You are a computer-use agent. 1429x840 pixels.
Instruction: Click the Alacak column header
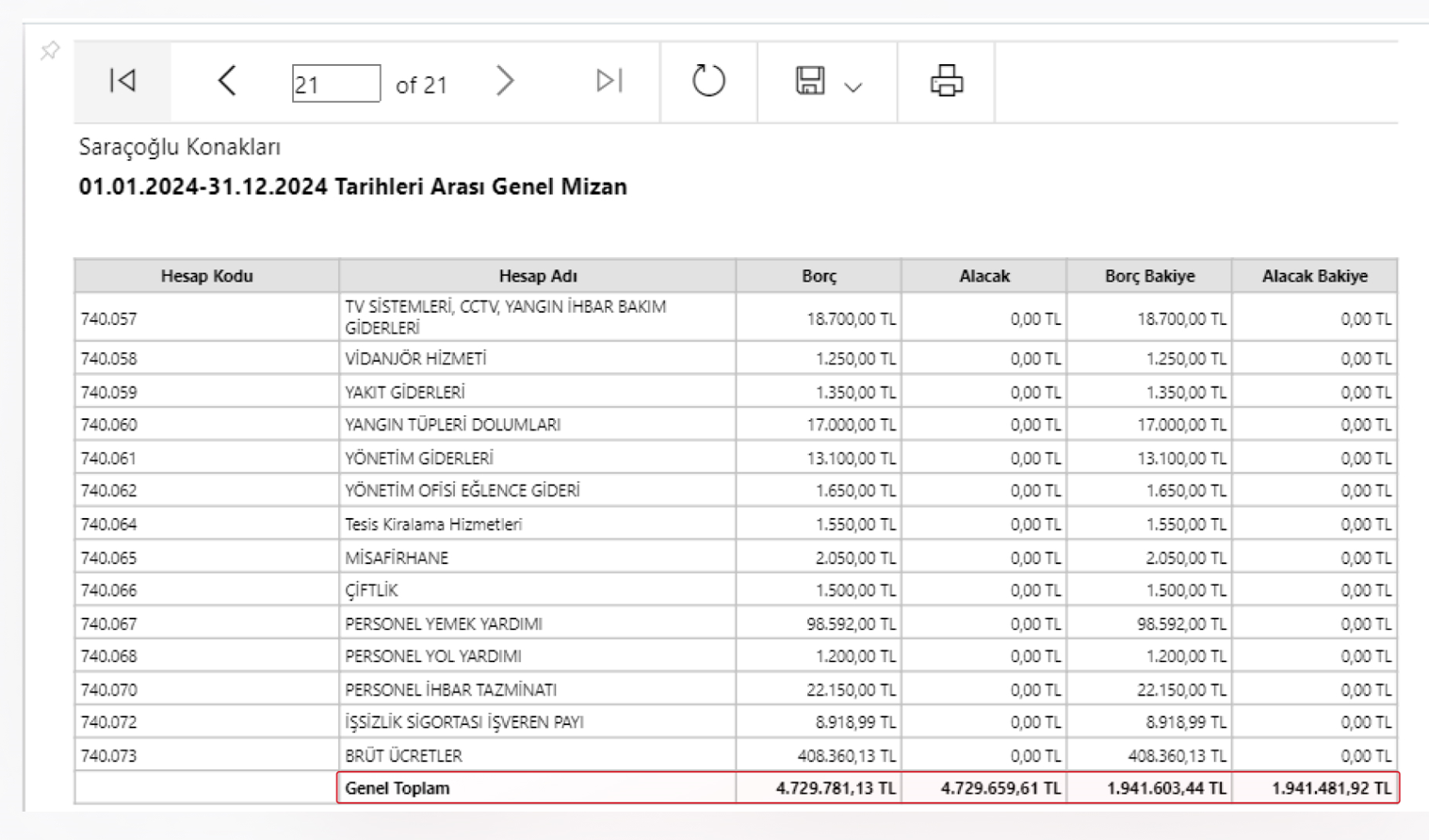click(x=984, y=276)
